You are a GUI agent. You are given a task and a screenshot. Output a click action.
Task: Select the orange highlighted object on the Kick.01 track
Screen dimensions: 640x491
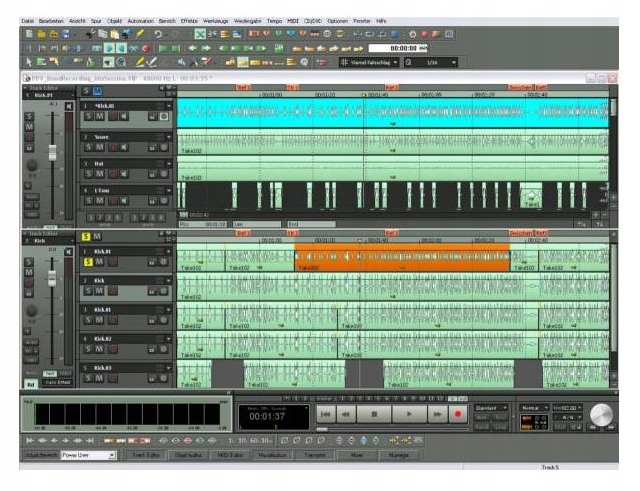[x=402, y=258]
